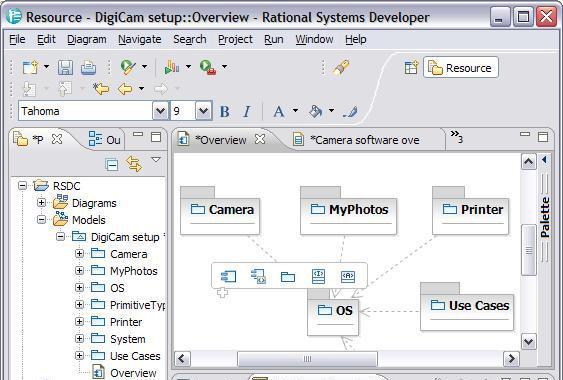Click the Line Color pen icon
The height and width of the screenshot is (380, 563).
point(350,112)
